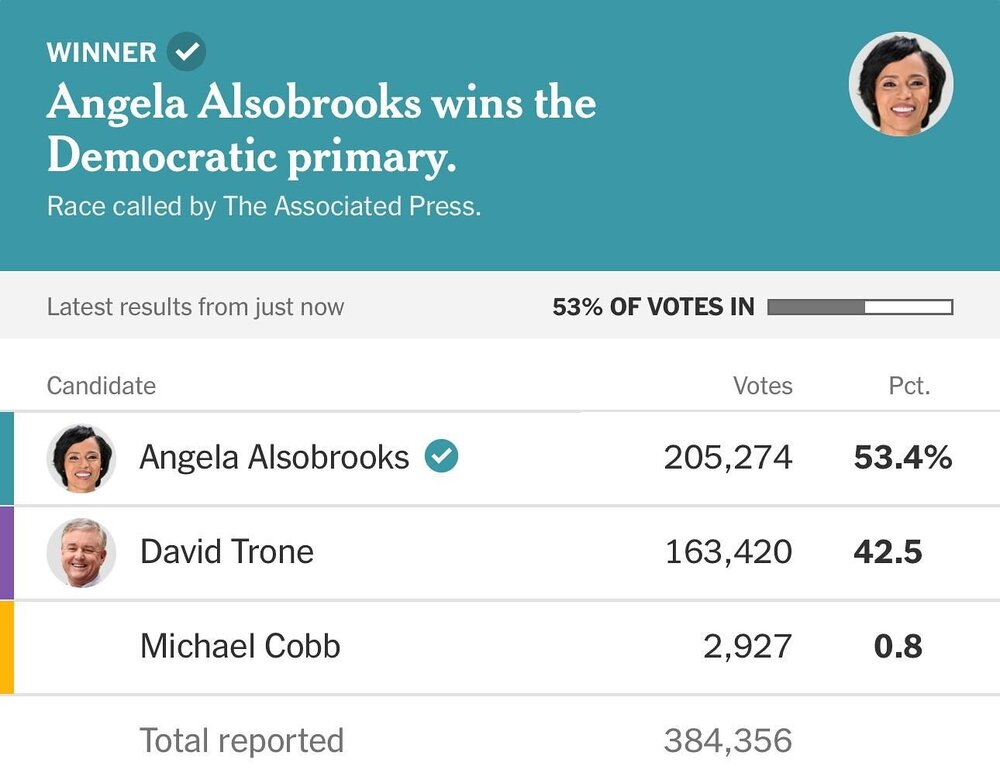Click the photo thumbnail in the Angela Alsobrooks row

click(81, 458)
